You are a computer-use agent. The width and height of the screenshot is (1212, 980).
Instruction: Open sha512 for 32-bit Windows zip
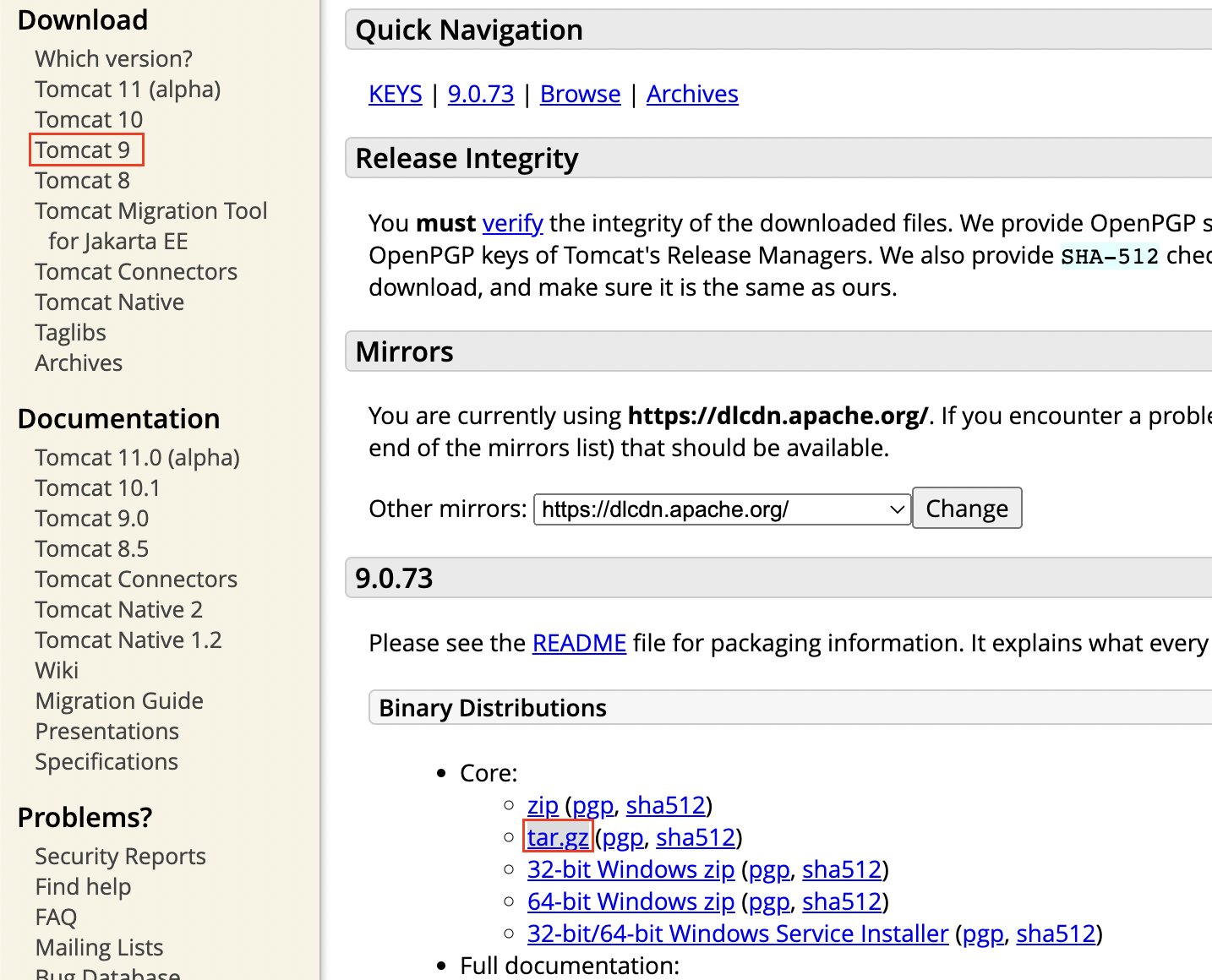[843, 869]
